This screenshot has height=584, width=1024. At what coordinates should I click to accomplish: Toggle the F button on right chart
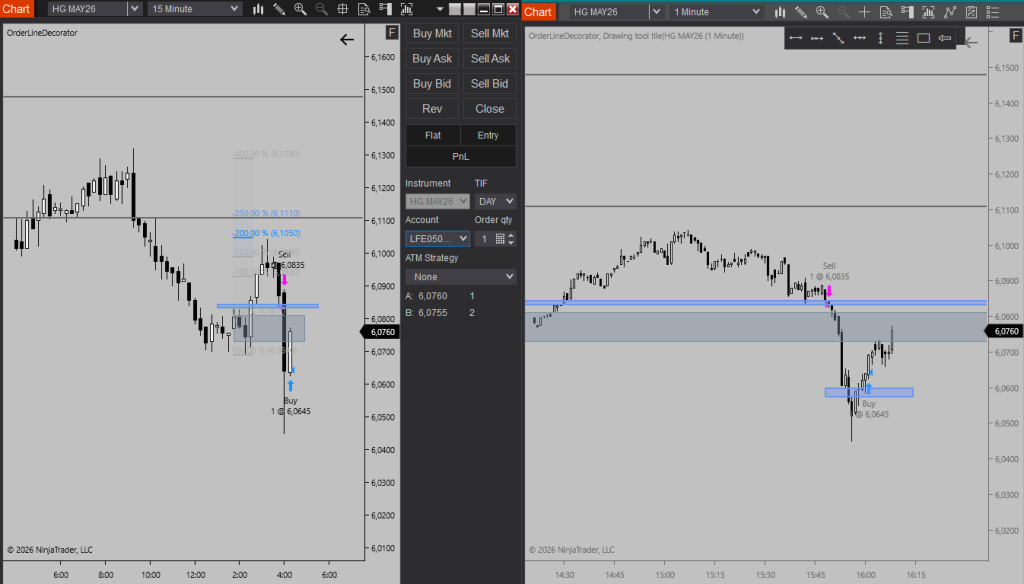tap(1013, 38)
